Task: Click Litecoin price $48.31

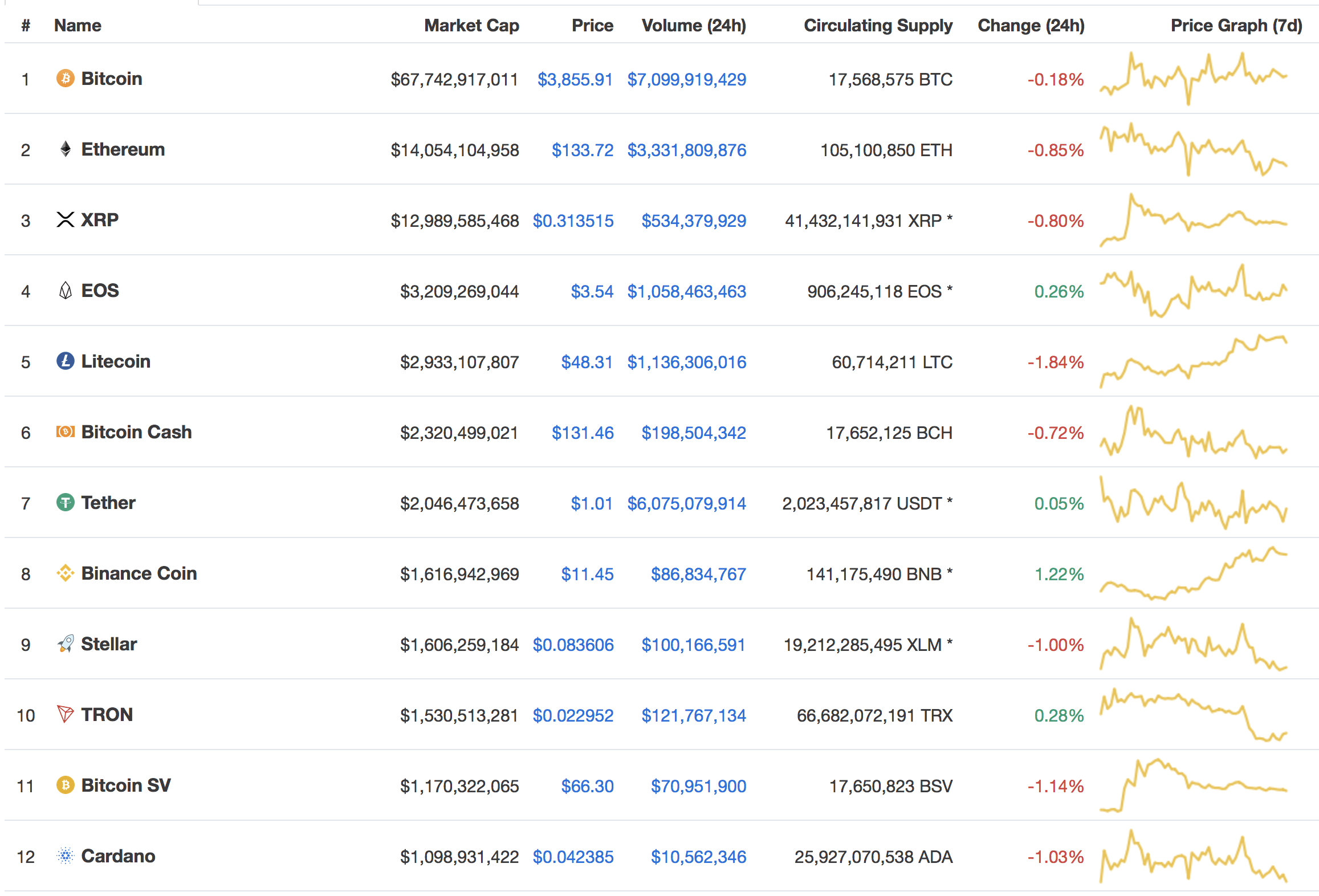Action: click(x=587, y=362)
